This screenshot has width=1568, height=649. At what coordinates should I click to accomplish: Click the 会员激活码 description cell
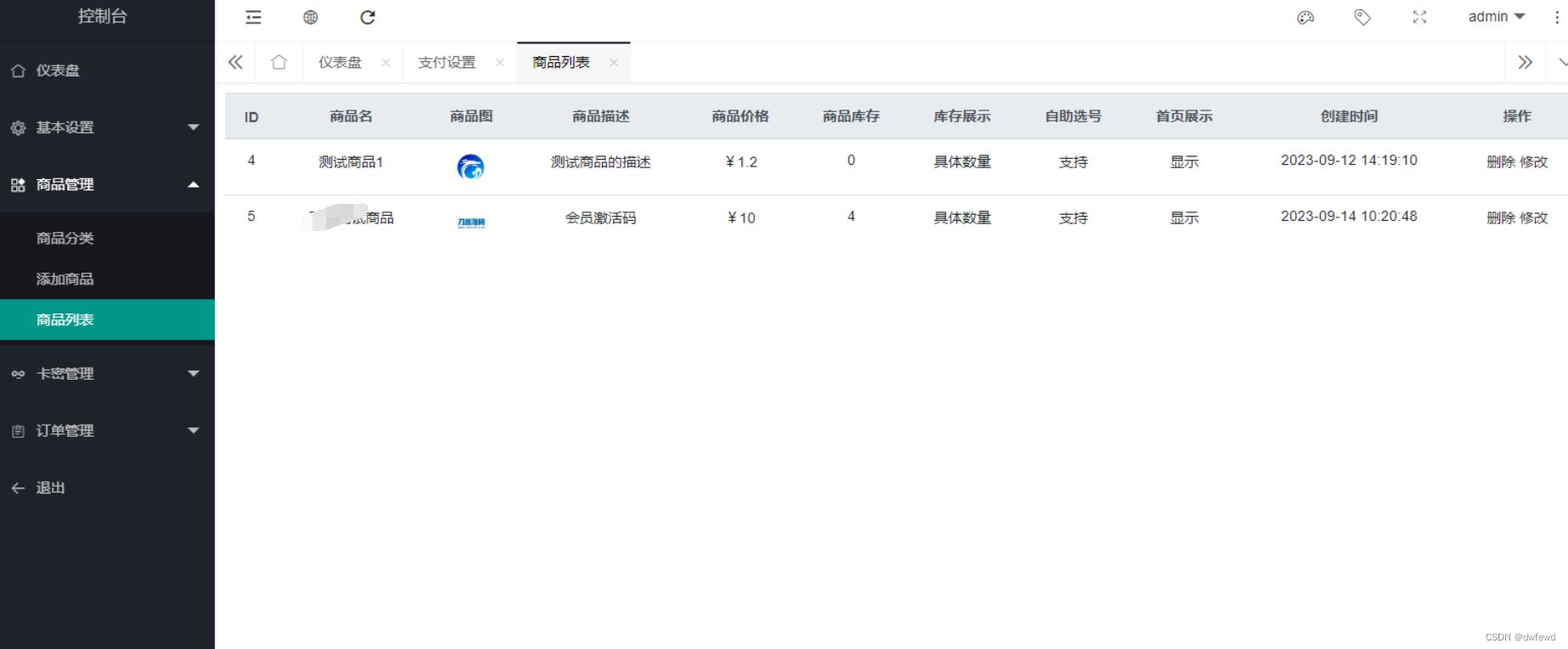(x=600, y=217)
